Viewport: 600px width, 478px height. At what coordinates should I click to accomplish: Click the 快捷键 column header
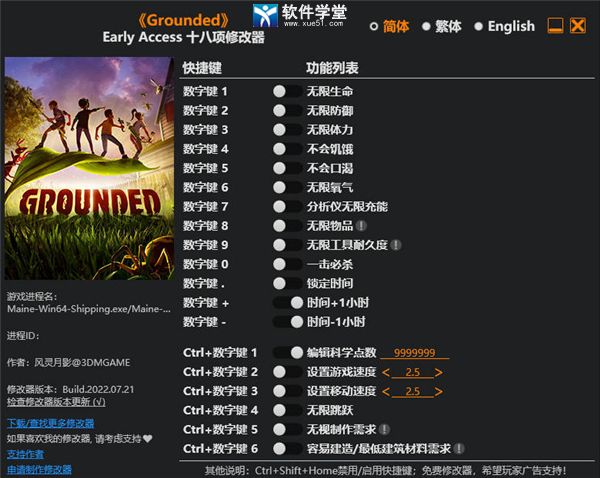click(x=202, y=68)
